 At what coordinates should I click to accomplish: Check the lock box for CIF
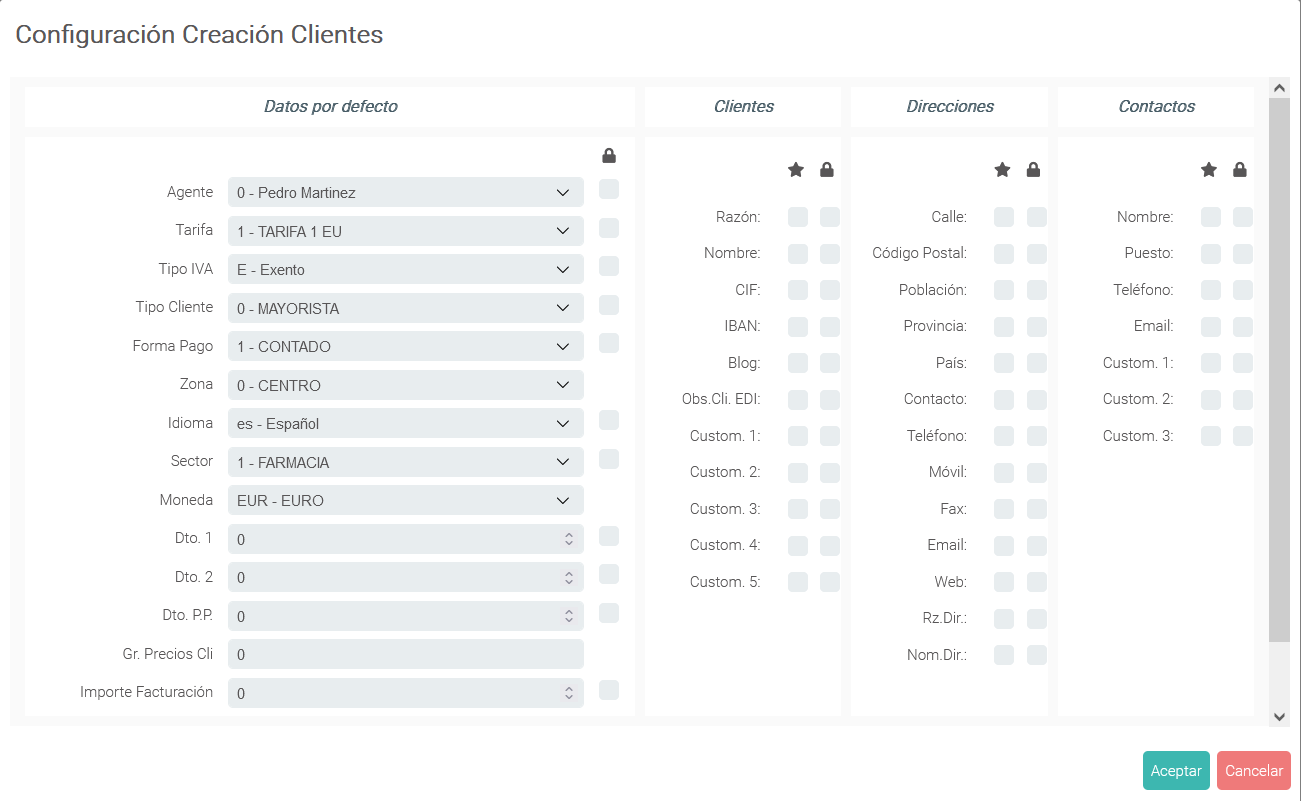coord(830,290)
